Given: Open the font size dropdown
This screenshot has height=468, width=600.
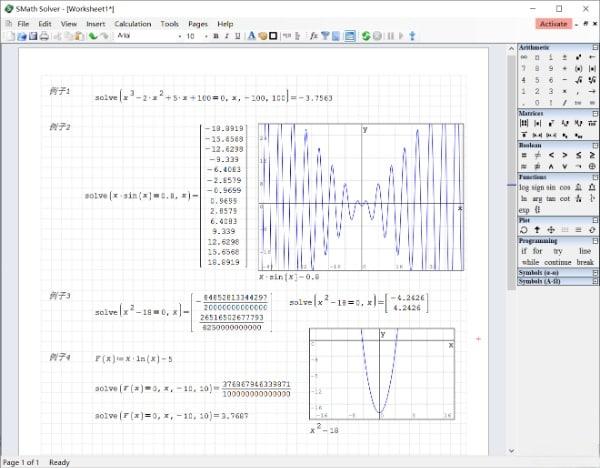Looking at the screenshot, I should 206,36.
